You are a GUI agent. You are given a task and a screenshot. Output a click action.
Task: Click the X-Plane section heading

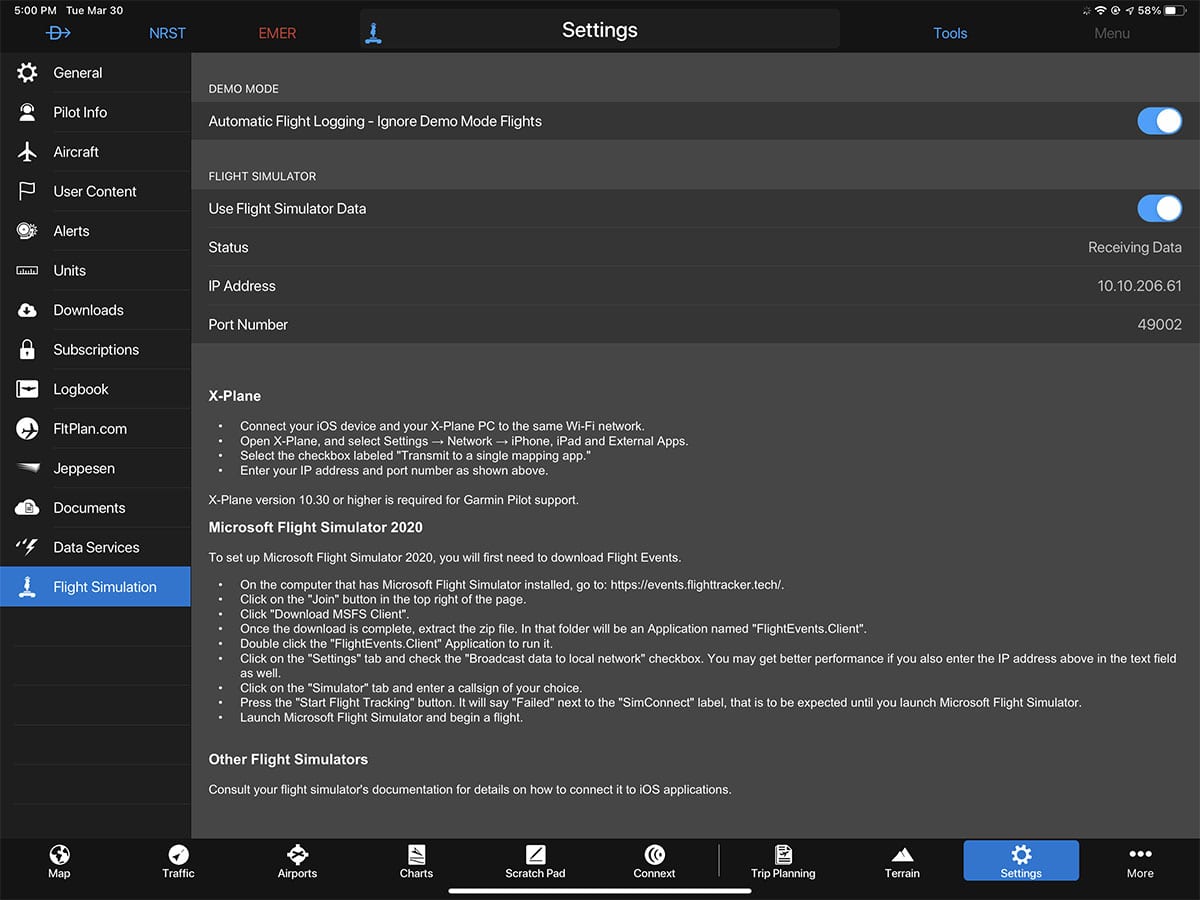(235, 396)
